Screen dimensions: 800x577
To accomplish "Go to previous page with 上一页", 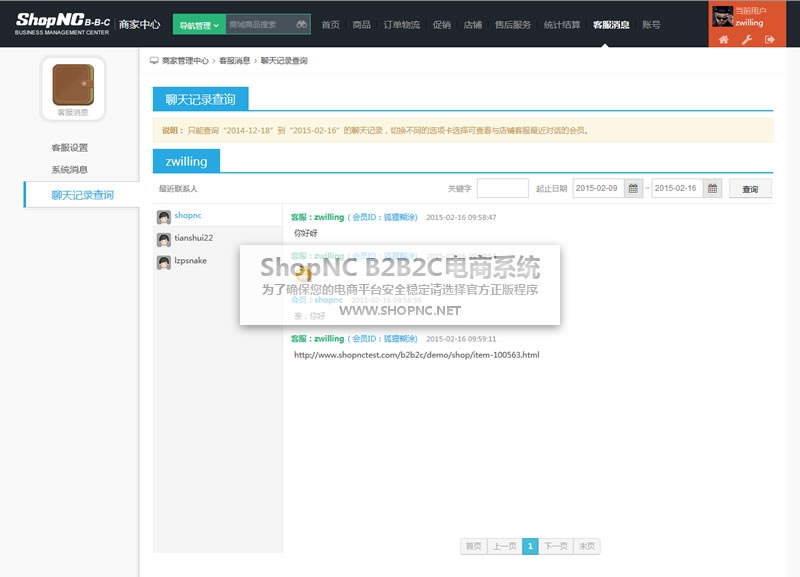I will pyautogui.click(x=505, y=546).
